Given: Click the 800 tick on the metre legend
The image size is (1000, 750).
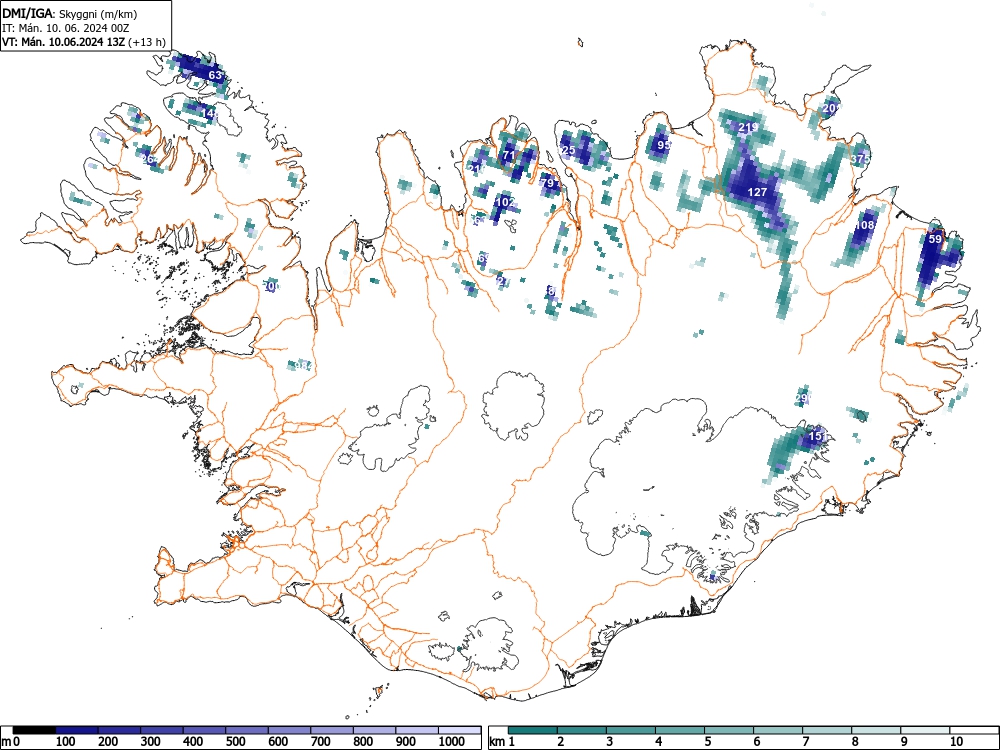Looking at the screenshot, I should (362, 742).
